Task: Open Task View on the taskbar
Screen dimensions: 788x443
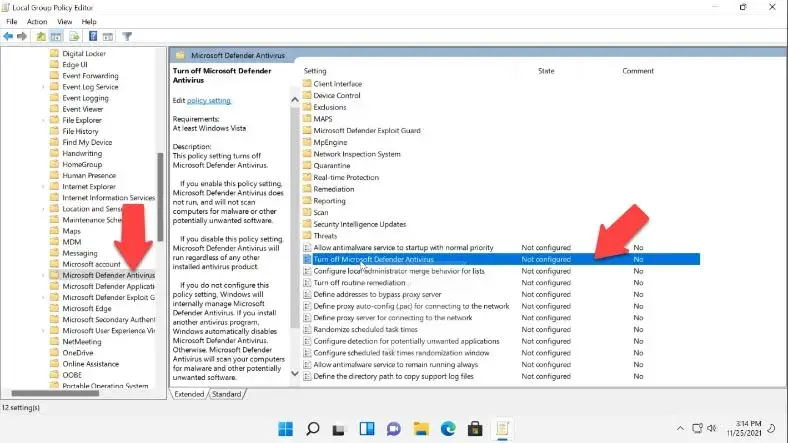Action: 339,428
